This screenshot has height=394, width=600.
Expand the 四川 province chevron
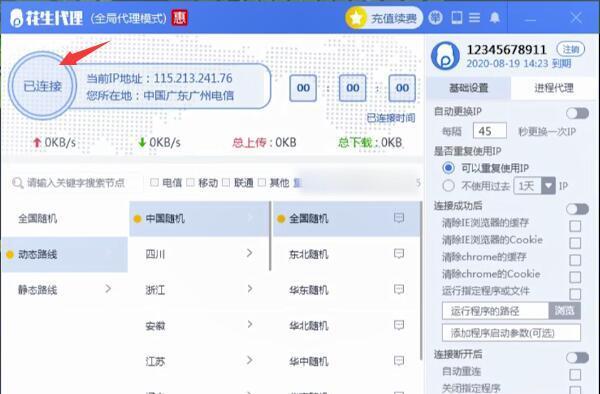pyautogui.click(x=249, y=253)
